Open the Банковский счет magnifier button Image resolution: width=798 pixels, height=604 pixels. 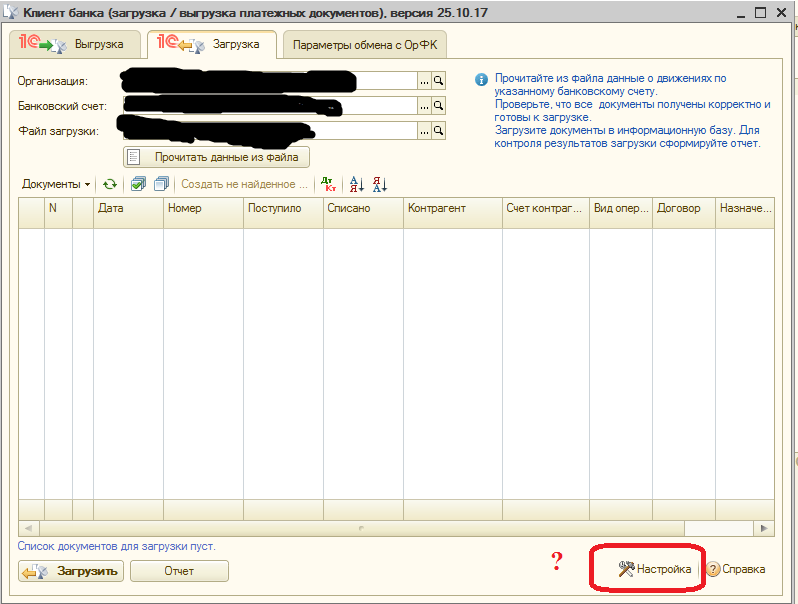pos(438,106)
